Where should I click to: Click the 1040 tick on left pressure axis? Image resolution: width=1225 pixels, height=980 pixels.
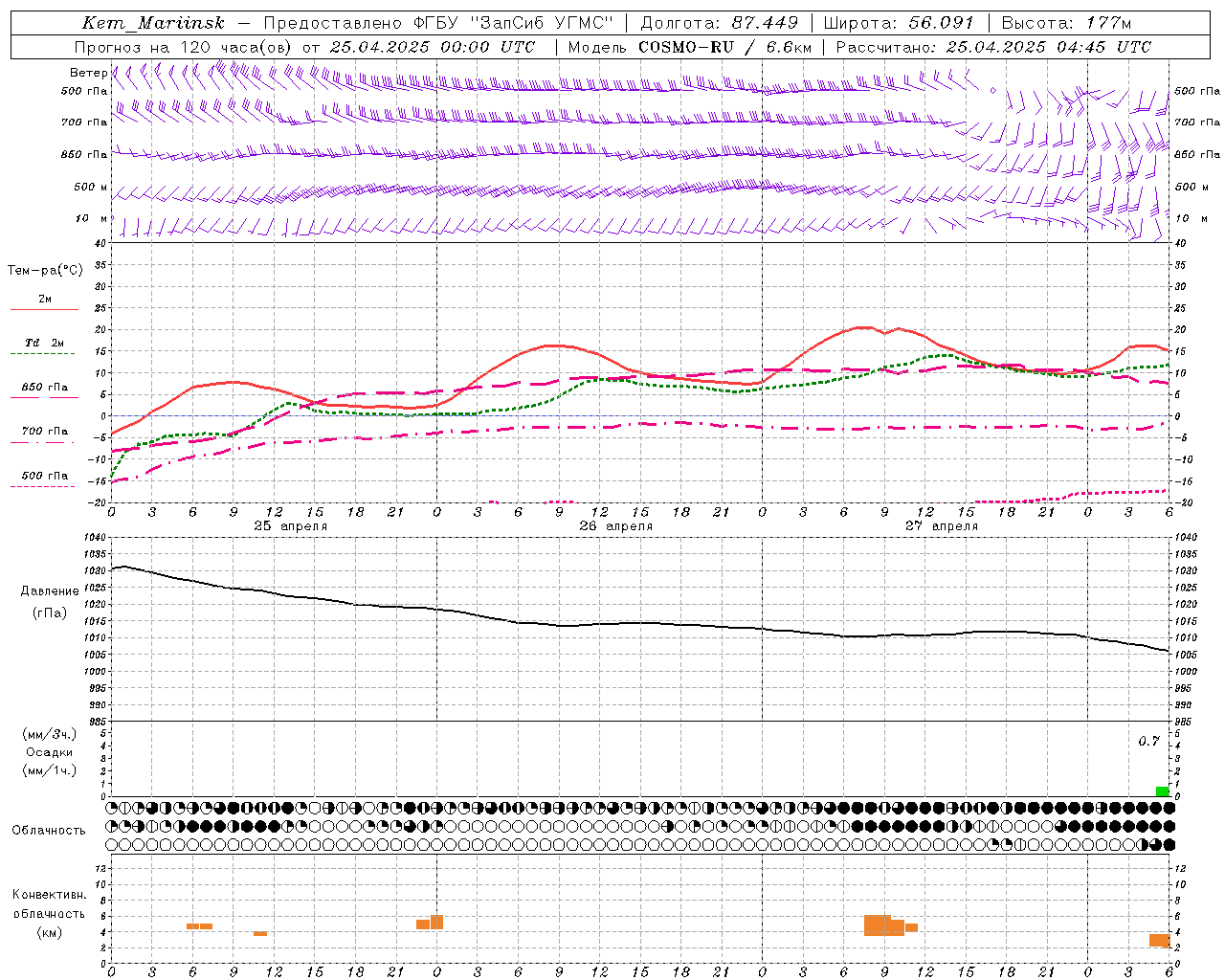96,537
